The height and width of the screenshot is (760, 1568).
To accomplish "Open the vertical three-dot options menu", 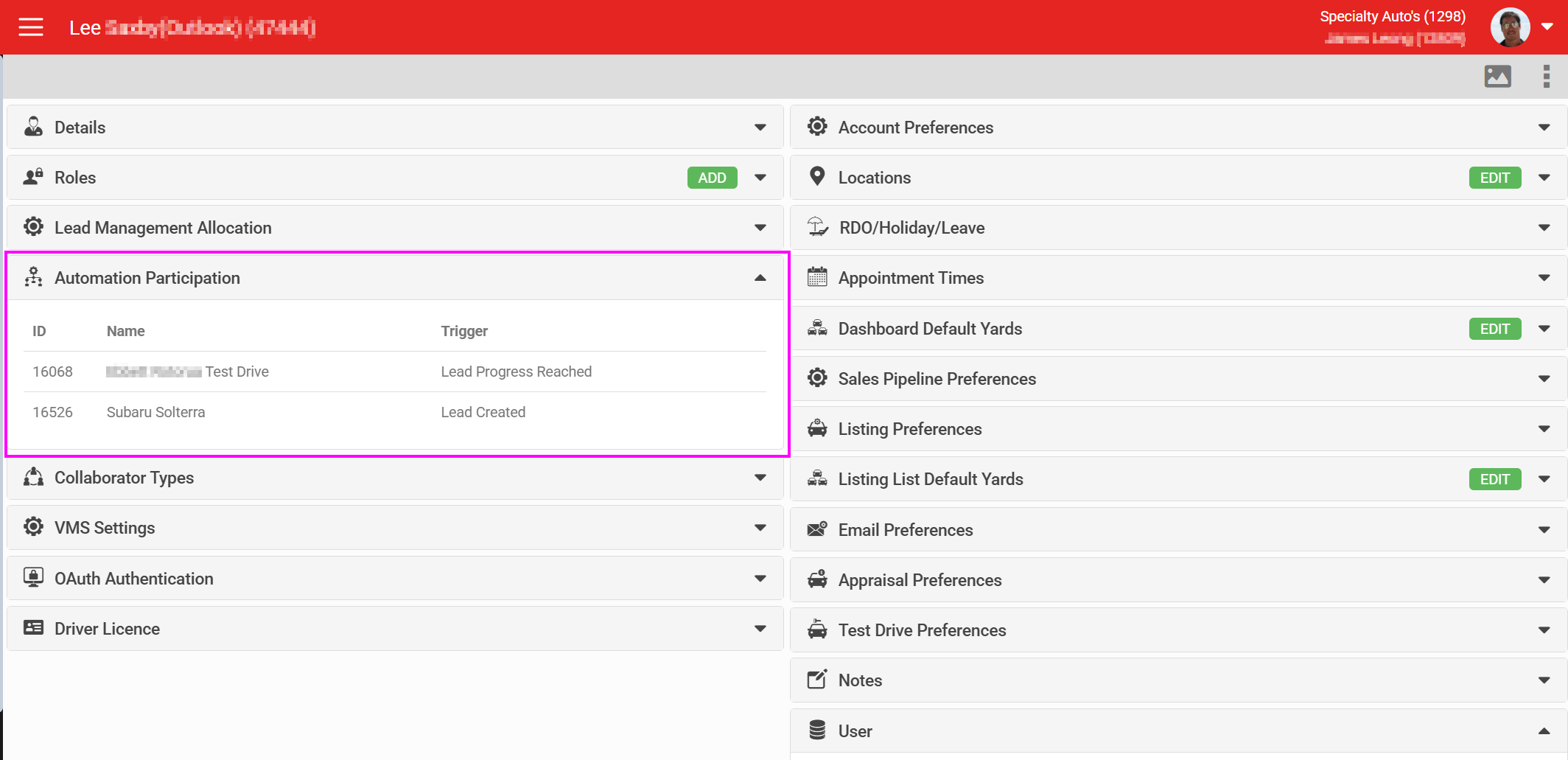I will [x=1546, y=76].
